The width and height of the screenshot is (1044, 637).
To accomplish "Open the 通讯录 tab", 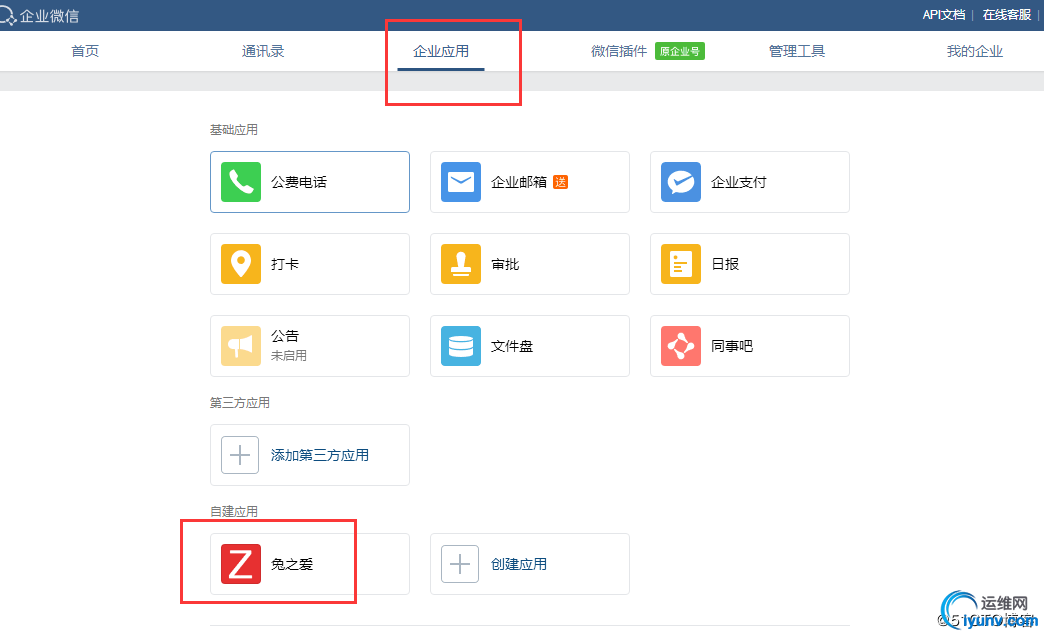I will pos(263,51).
